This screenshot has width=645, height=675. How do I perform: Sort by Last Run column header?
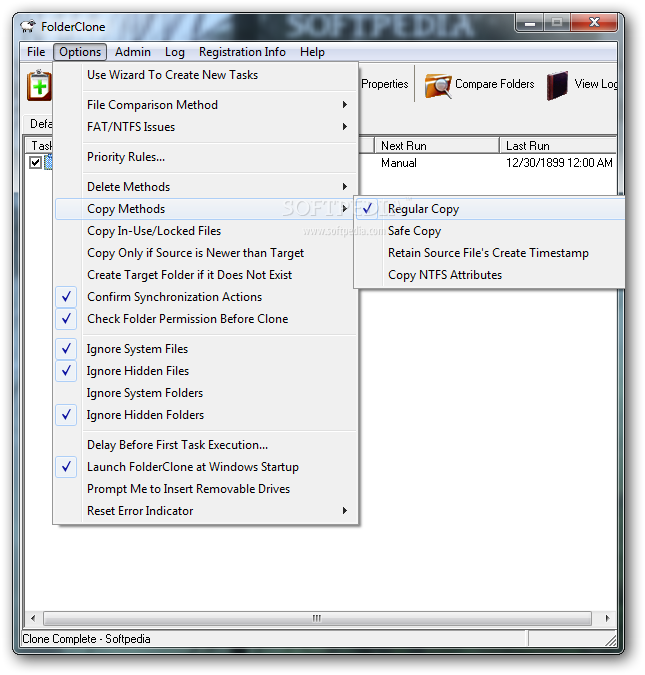(558, 146)
